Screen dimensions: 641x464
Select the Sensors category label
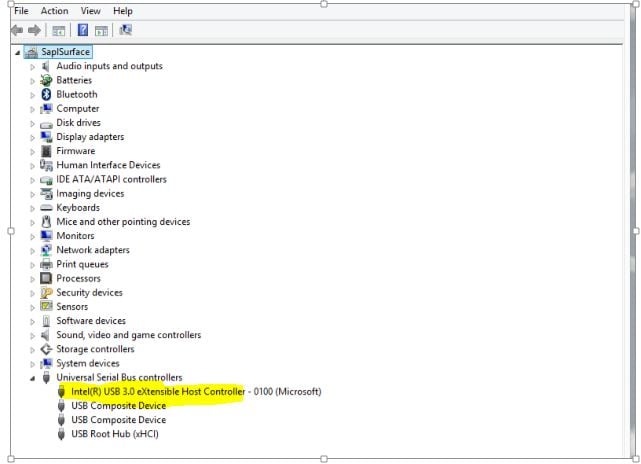pyautogui.click(x=72, y=307)
